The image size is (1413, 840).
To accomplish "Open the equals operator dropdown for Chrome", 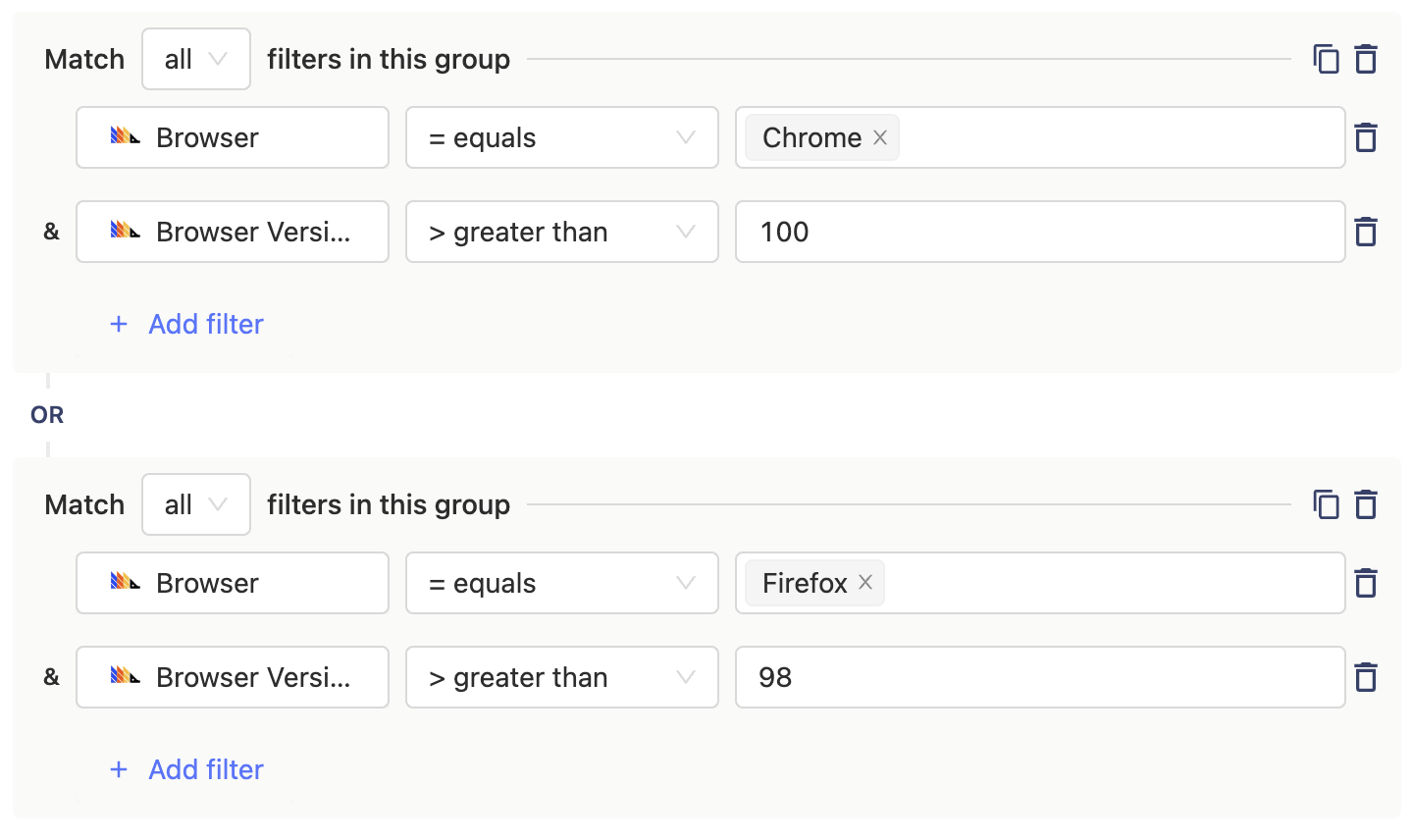I will [x=561, y=138].
